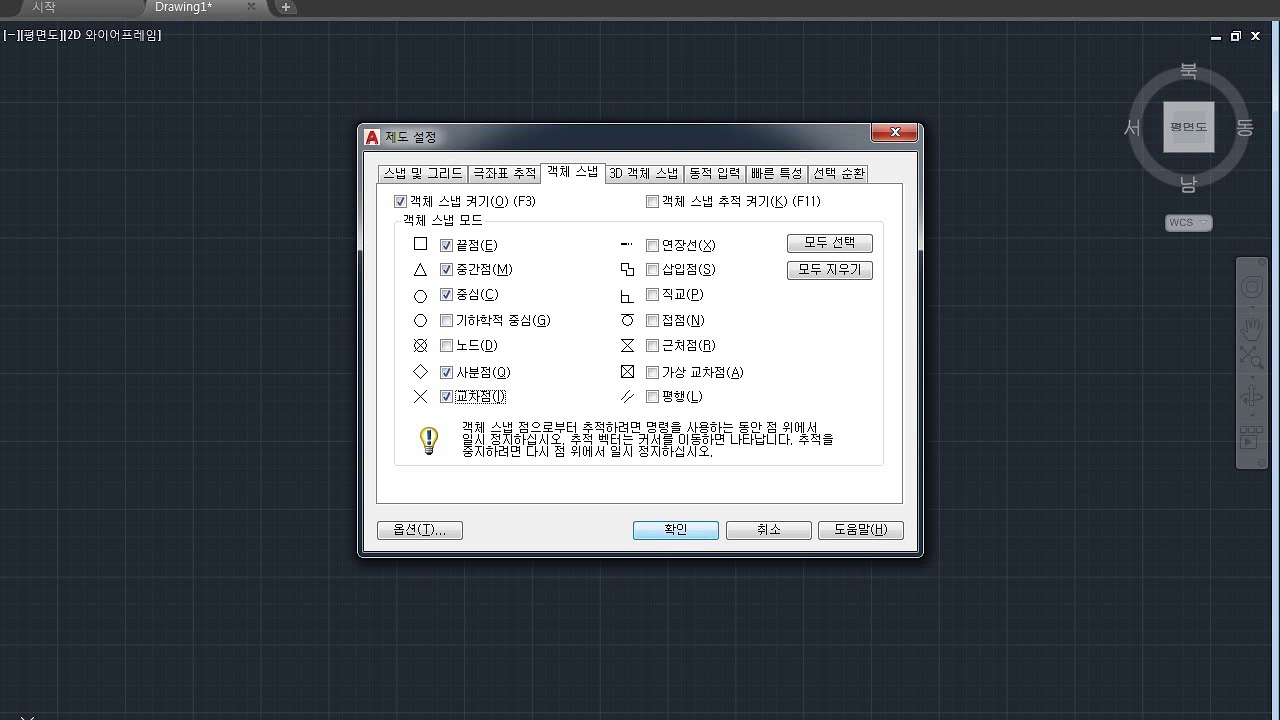The height and width of the screenshot is (720, 1280).
Task: Switch to the 동적 입력 tab
Action: (715, 173)
